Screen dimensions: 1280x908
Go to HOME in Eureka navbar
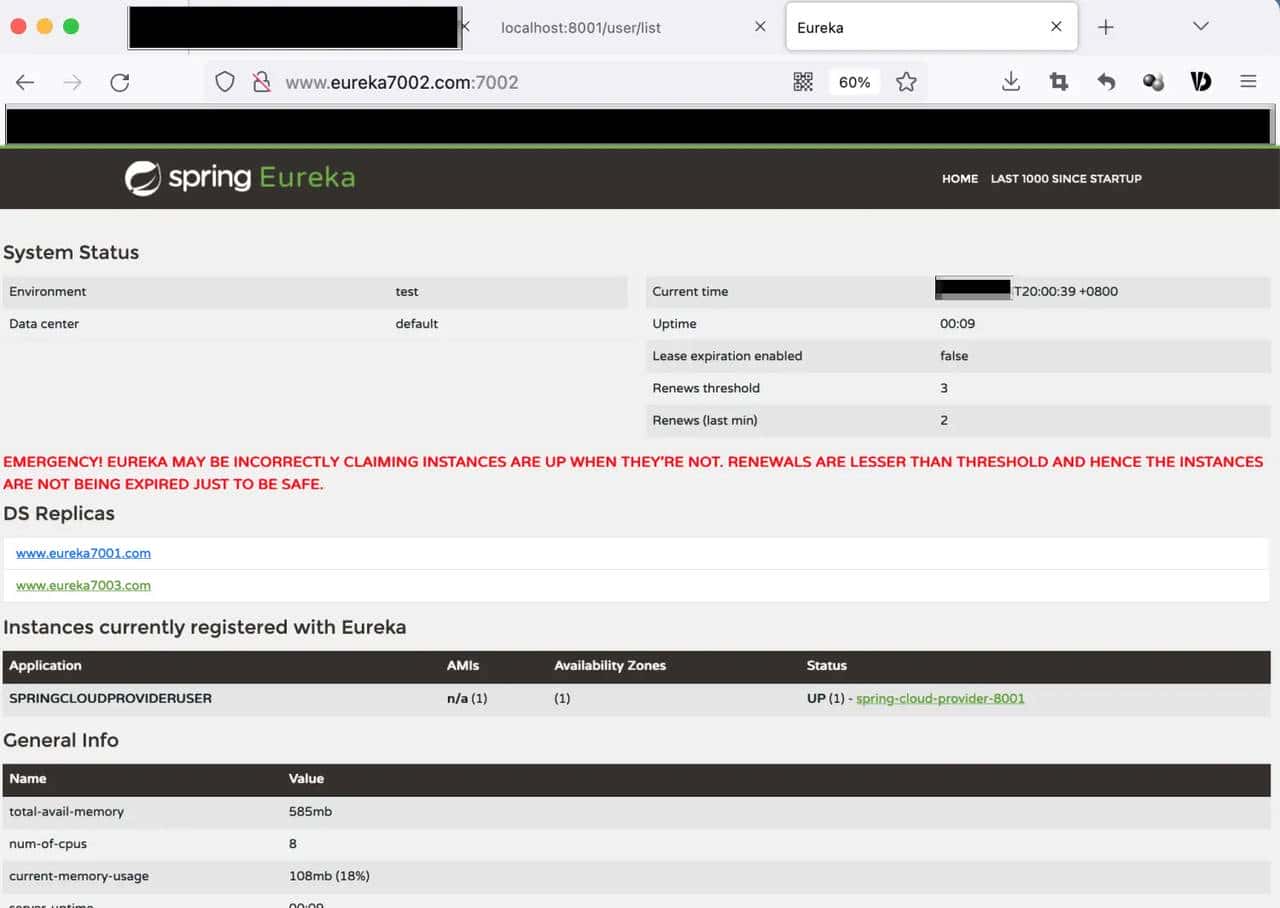(959, 179)
